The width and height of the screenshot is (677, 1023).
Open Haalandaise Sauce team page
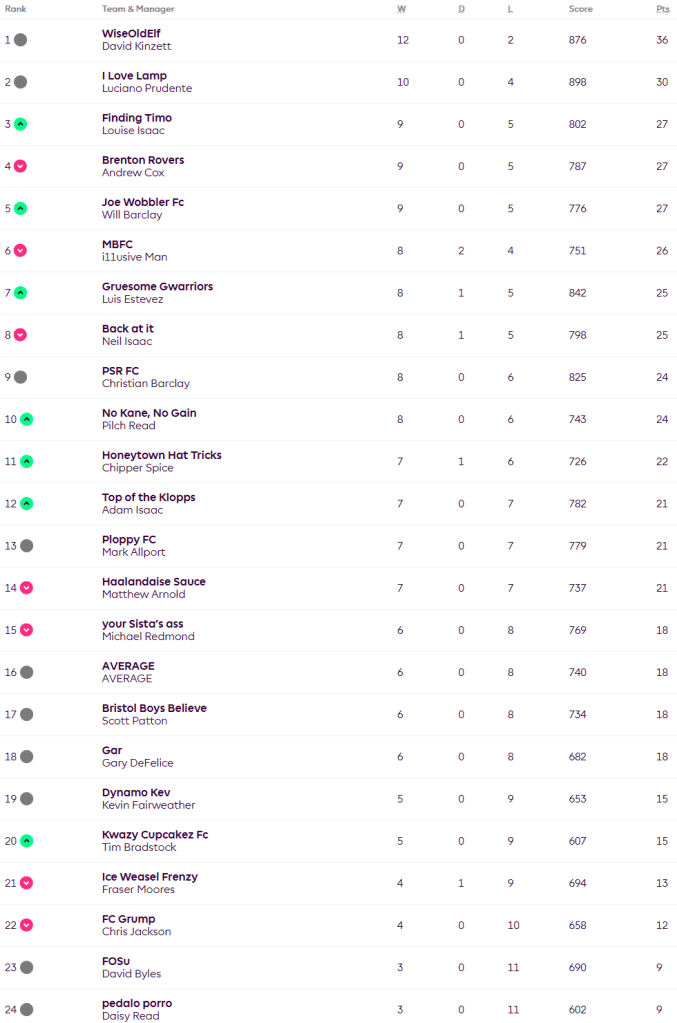click(153, 581)
